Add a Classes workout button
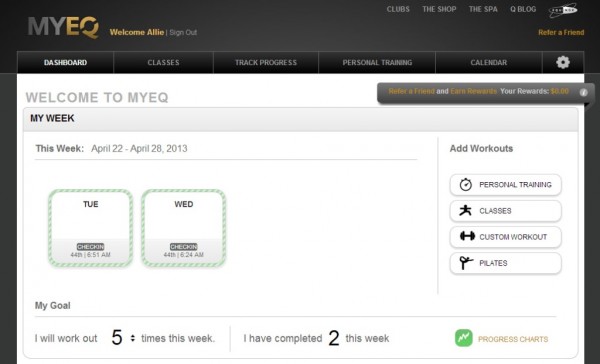The image size is (600, 364). [505, 211]
